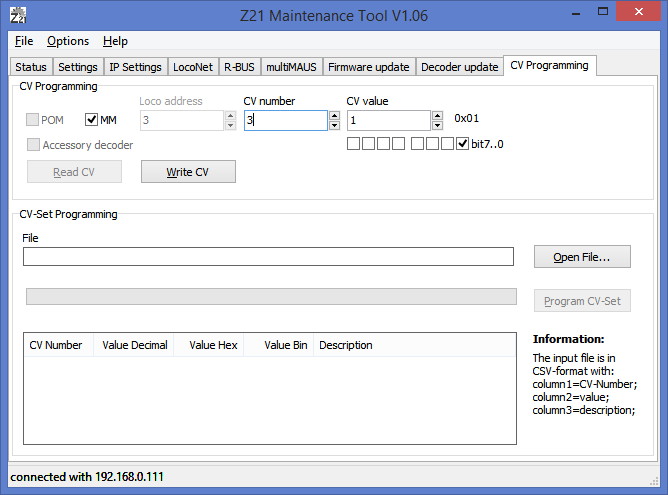The image size is (668, 495).
Task: Toggle the bit 7 checkbox
Action: click(353, 144)
